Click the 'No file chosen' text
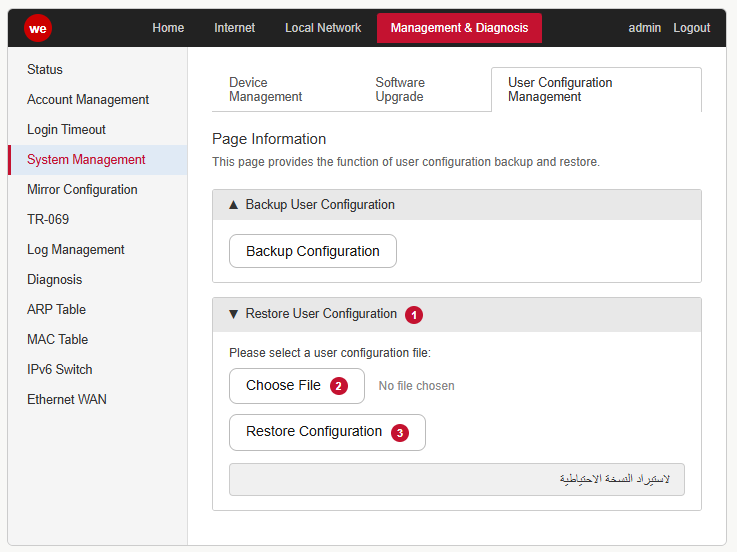 416,386
